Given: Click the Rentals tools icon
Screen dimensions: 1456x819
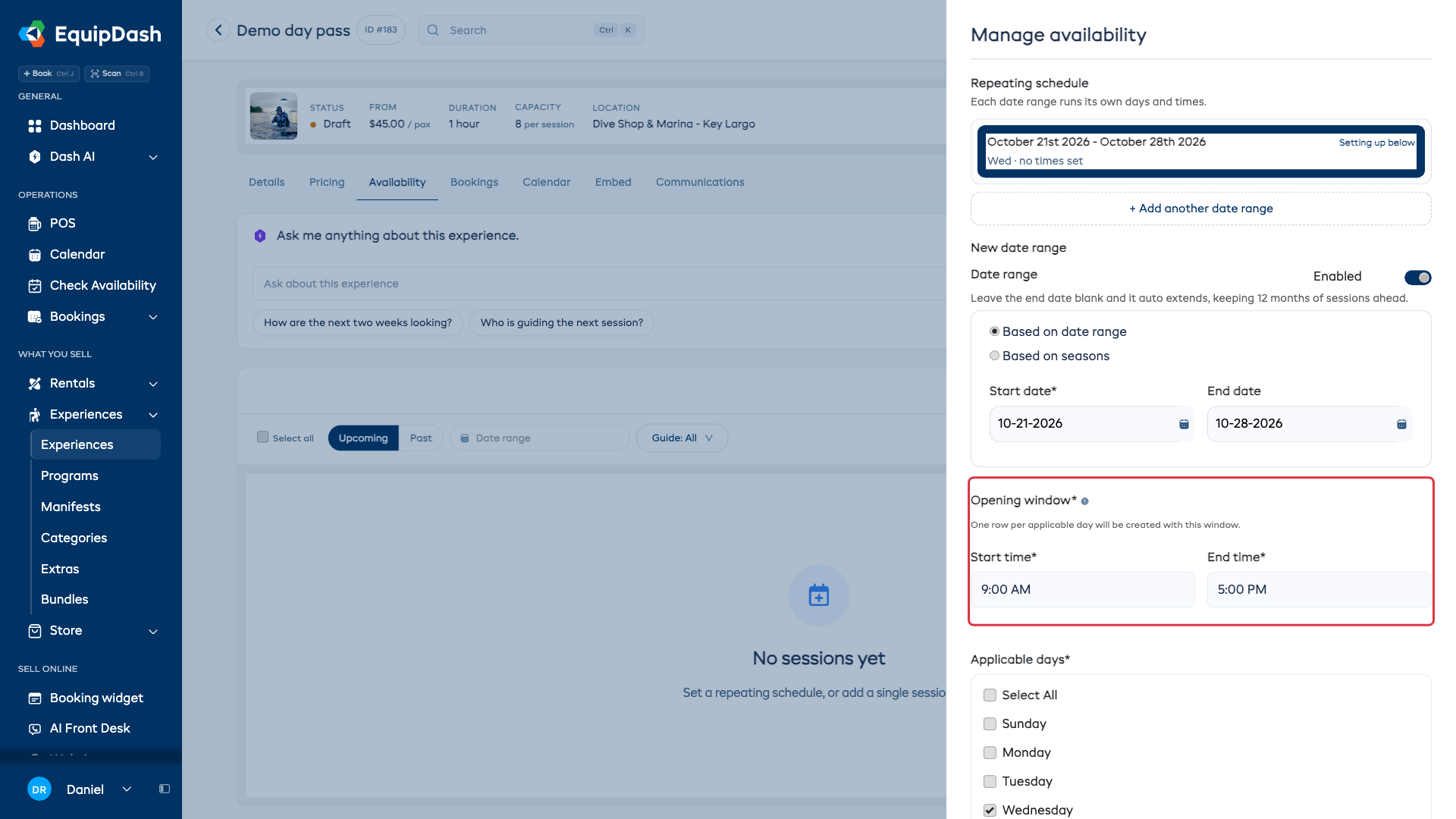Looking at the screenshot, I should 35,384.
